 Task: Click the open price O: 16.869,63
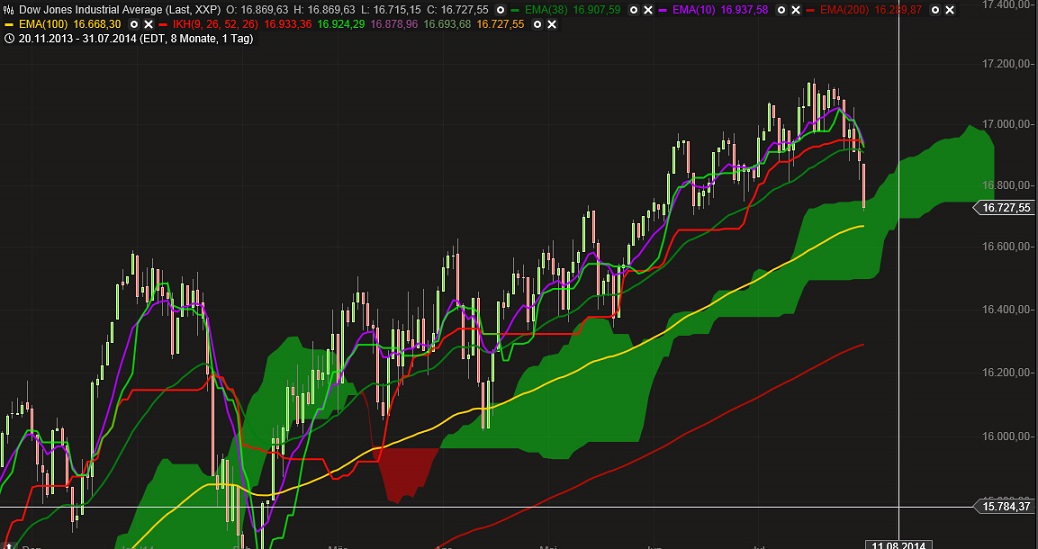pyautogui.click(x=257, y=10)
